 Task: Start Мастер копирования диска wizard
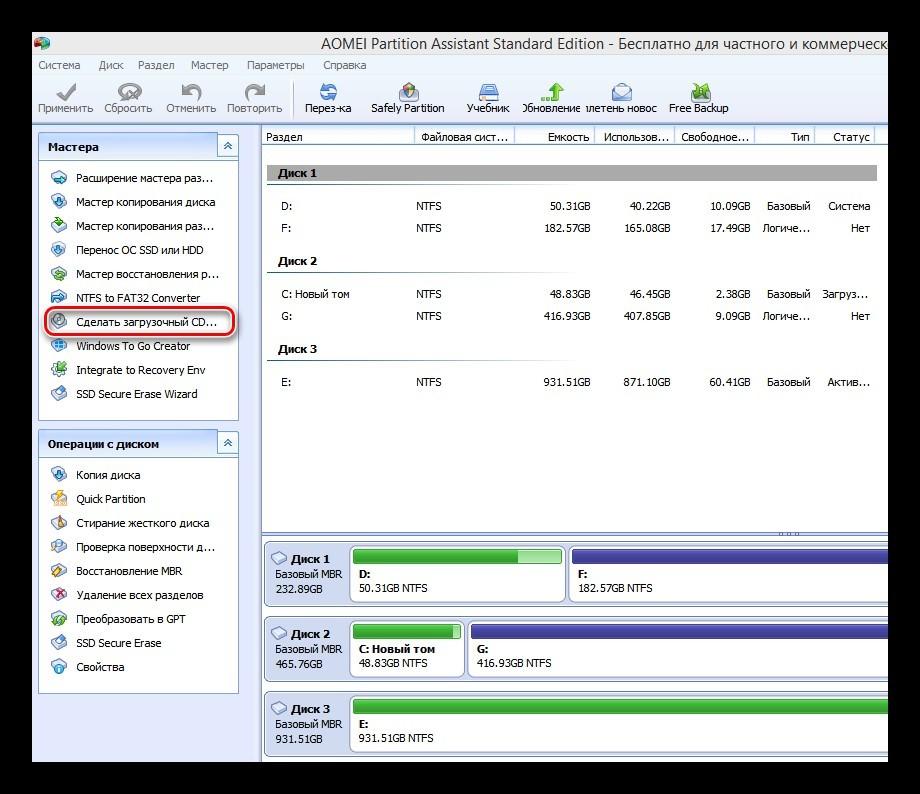133,202
